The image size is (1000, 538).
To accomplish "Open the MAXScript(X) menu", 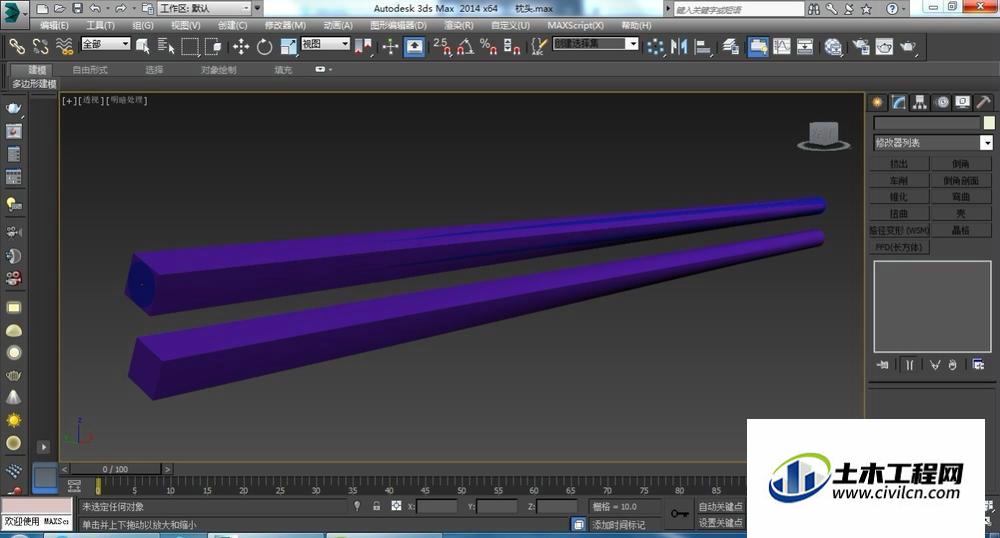I will coord(575,25).
